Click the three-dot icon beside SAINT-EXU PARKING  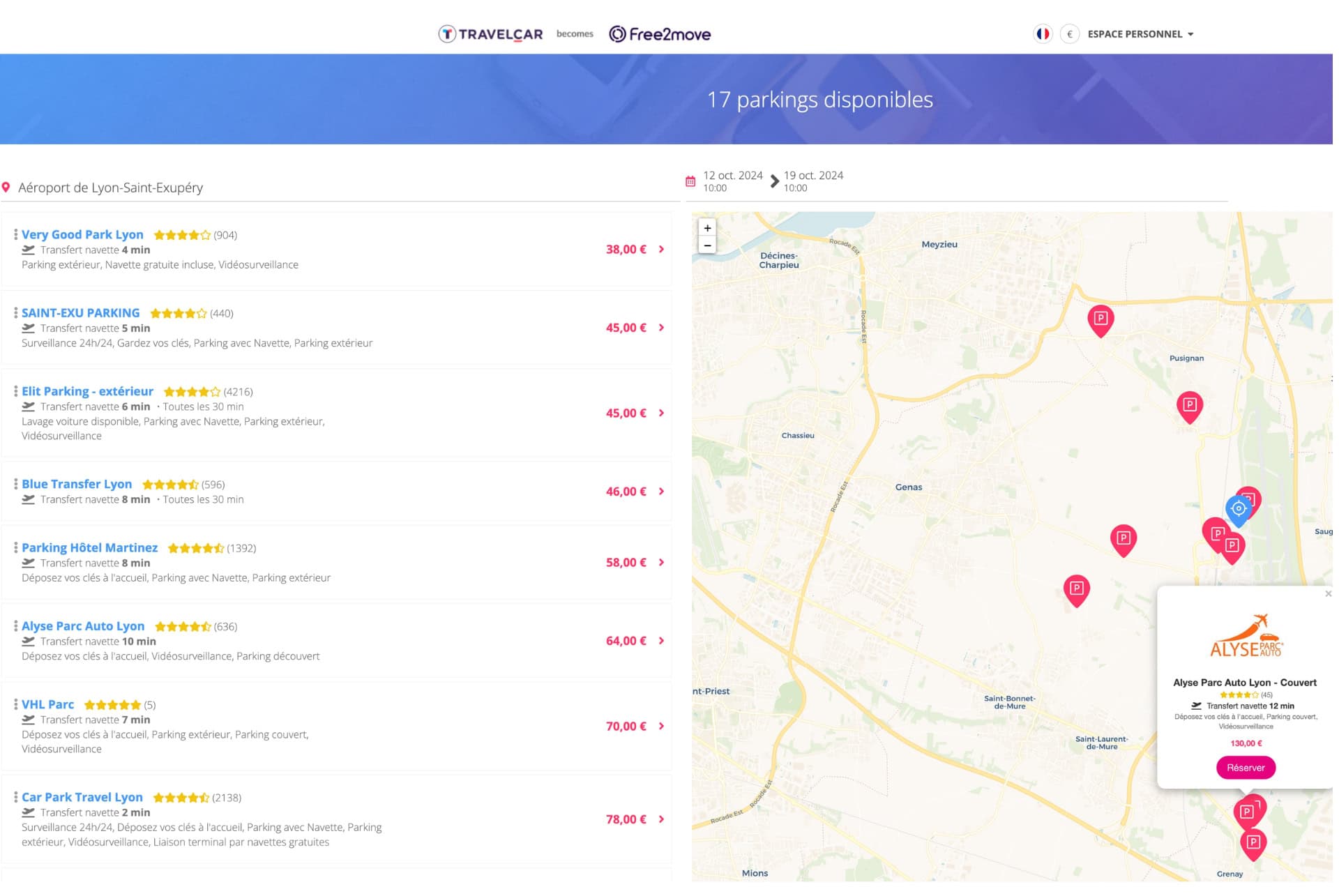[15, 313]
